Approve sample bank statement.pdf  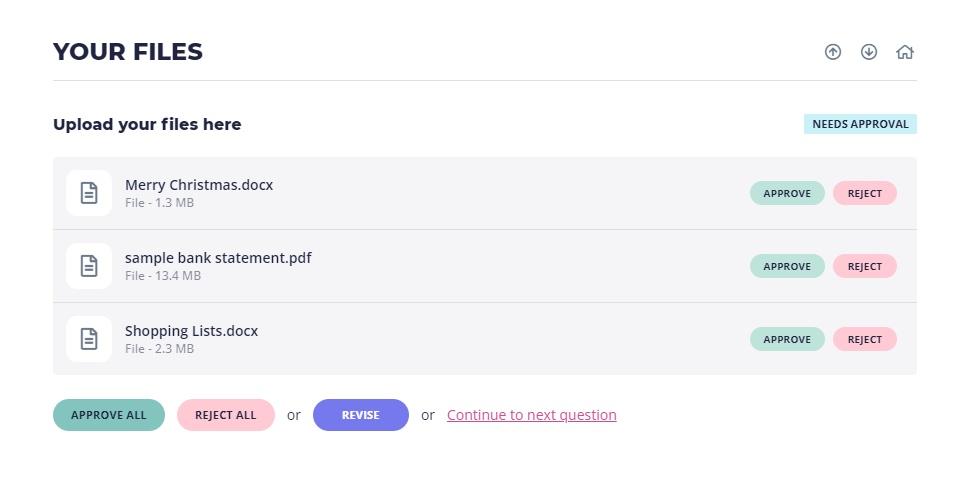click(787, 266)
